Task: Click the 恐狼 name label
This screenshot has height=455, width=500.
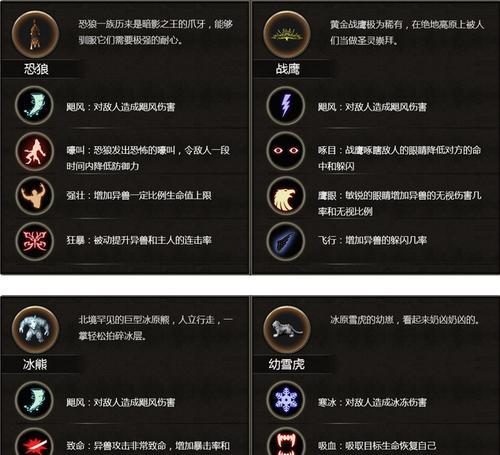Action: coord(36,69)
